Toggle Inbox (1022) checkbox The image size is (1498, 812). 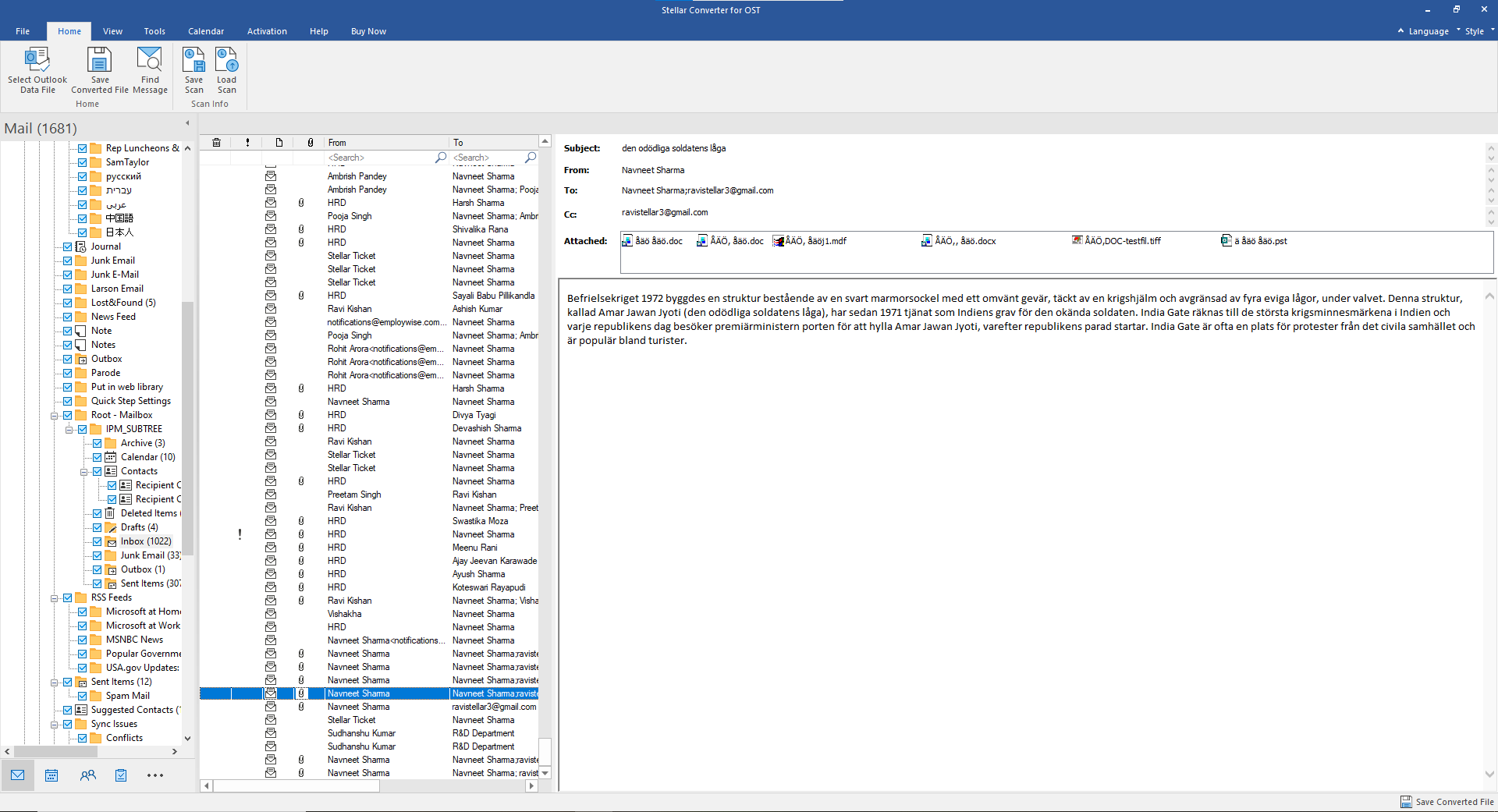98,541
